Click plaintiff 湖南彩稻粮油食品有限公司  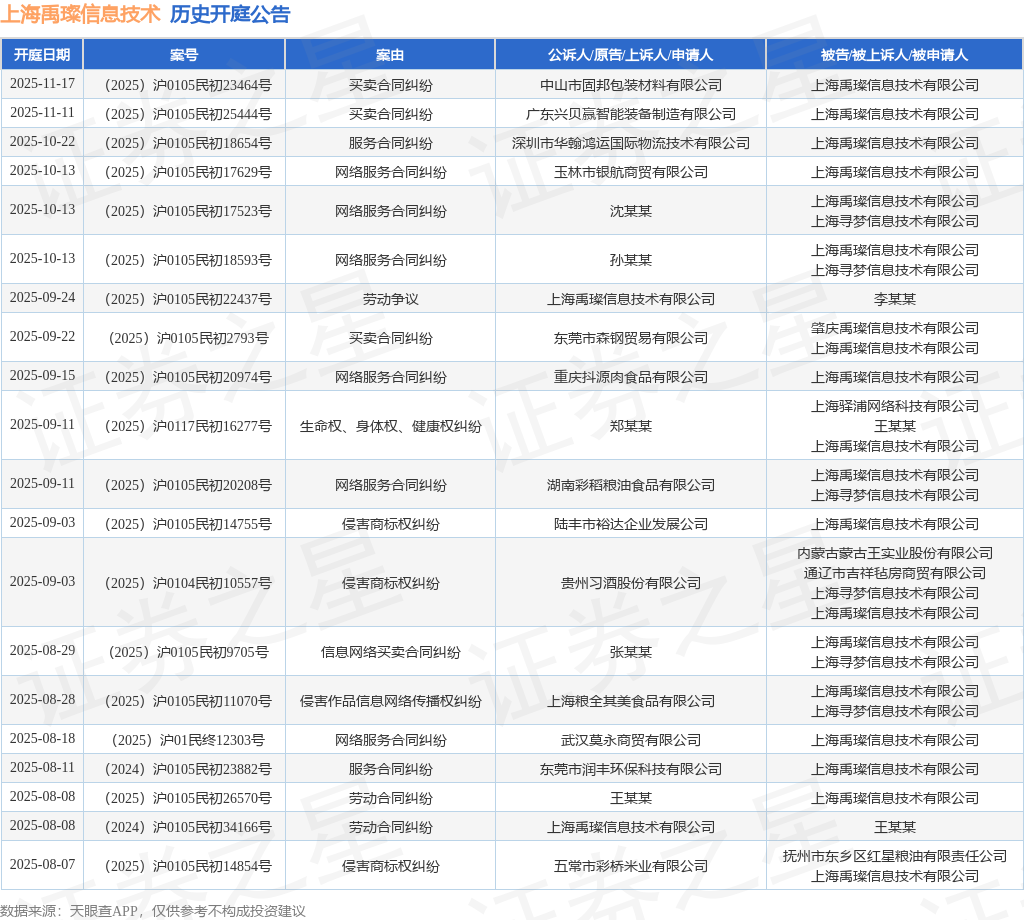pos(631,485)
